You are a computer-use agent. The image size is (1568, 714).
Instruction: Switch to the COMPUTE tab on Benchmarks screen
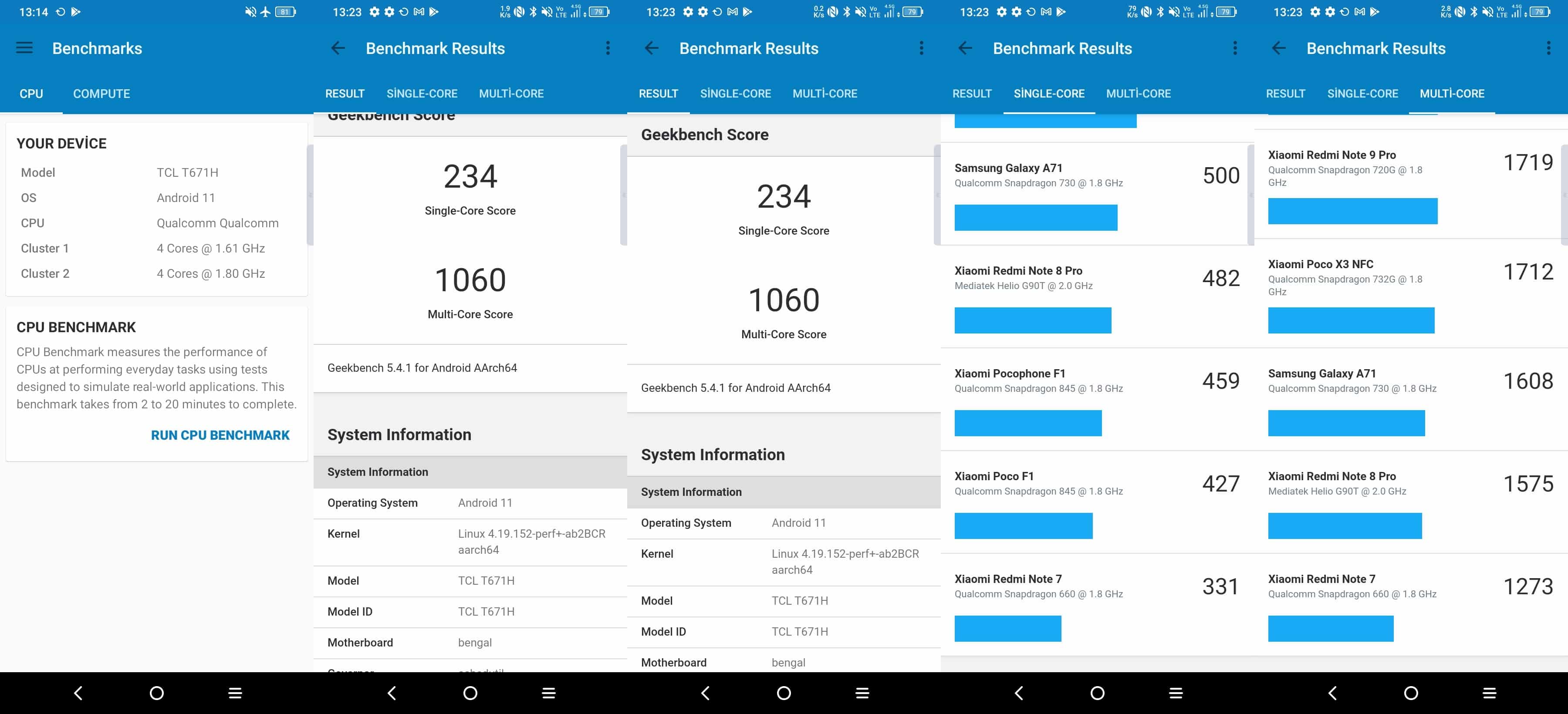click(x=101, y=94)
